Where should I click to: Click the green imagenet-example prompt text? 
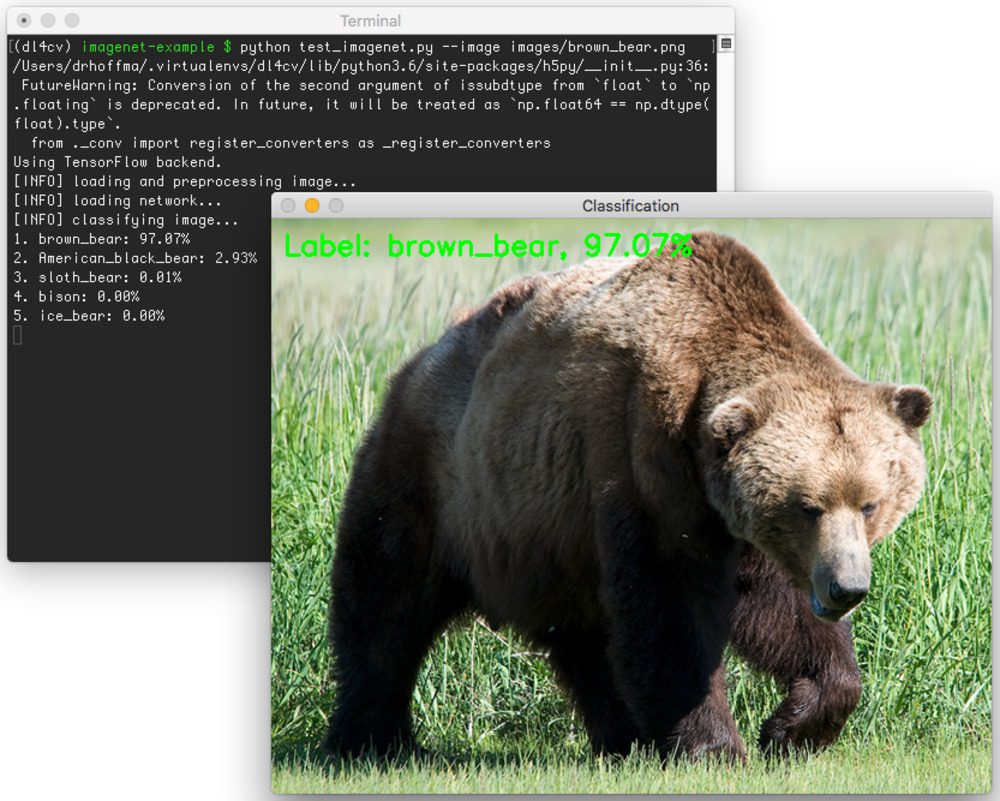(148, 47)
